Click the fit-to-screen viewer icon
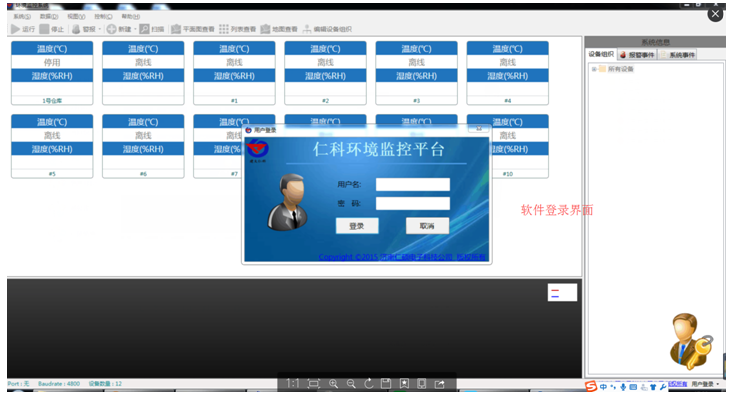738x401 pixels. pos(313,384)
